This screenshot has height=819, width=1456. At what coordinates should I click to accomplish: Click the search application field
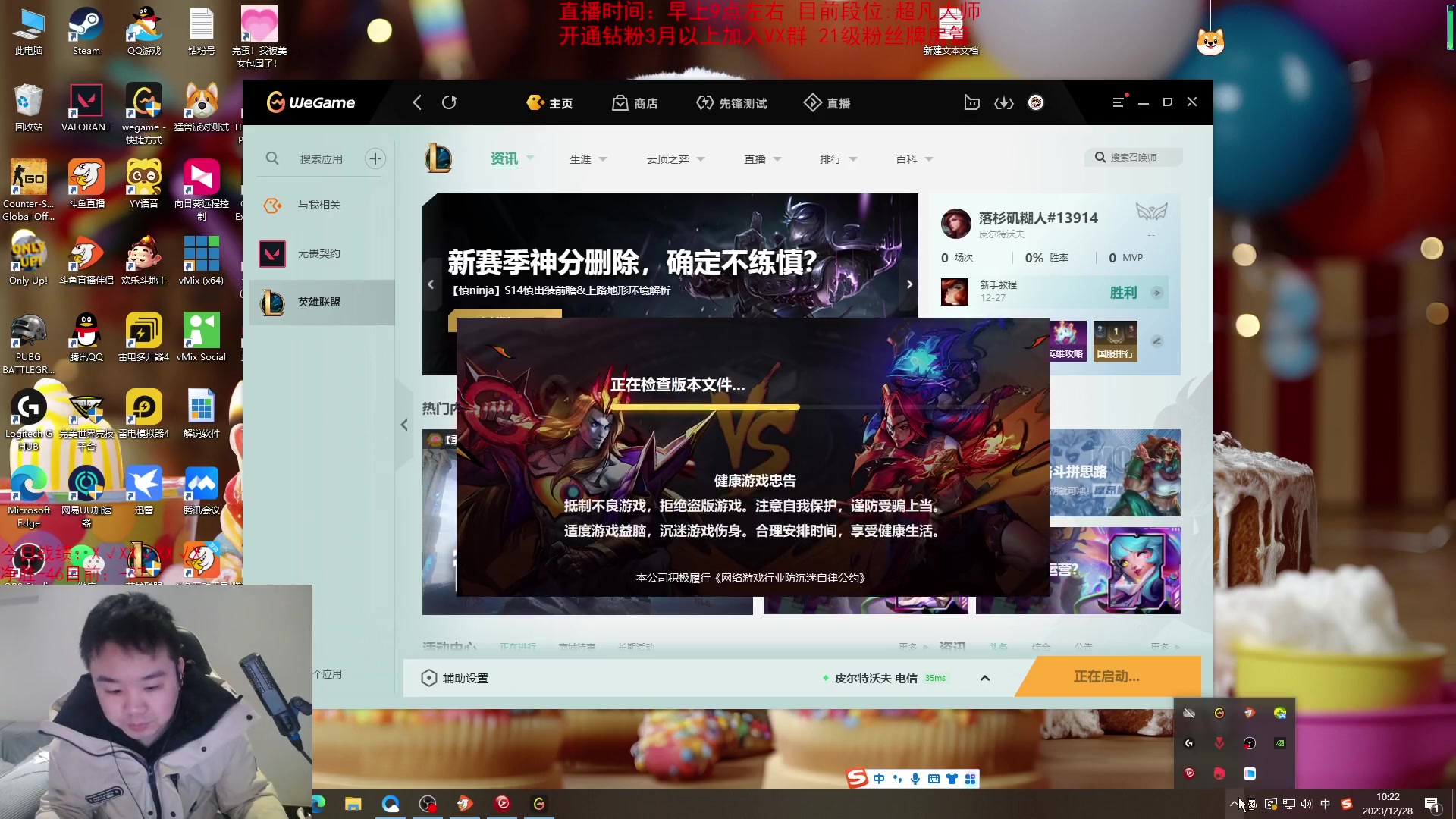point(321,159)
